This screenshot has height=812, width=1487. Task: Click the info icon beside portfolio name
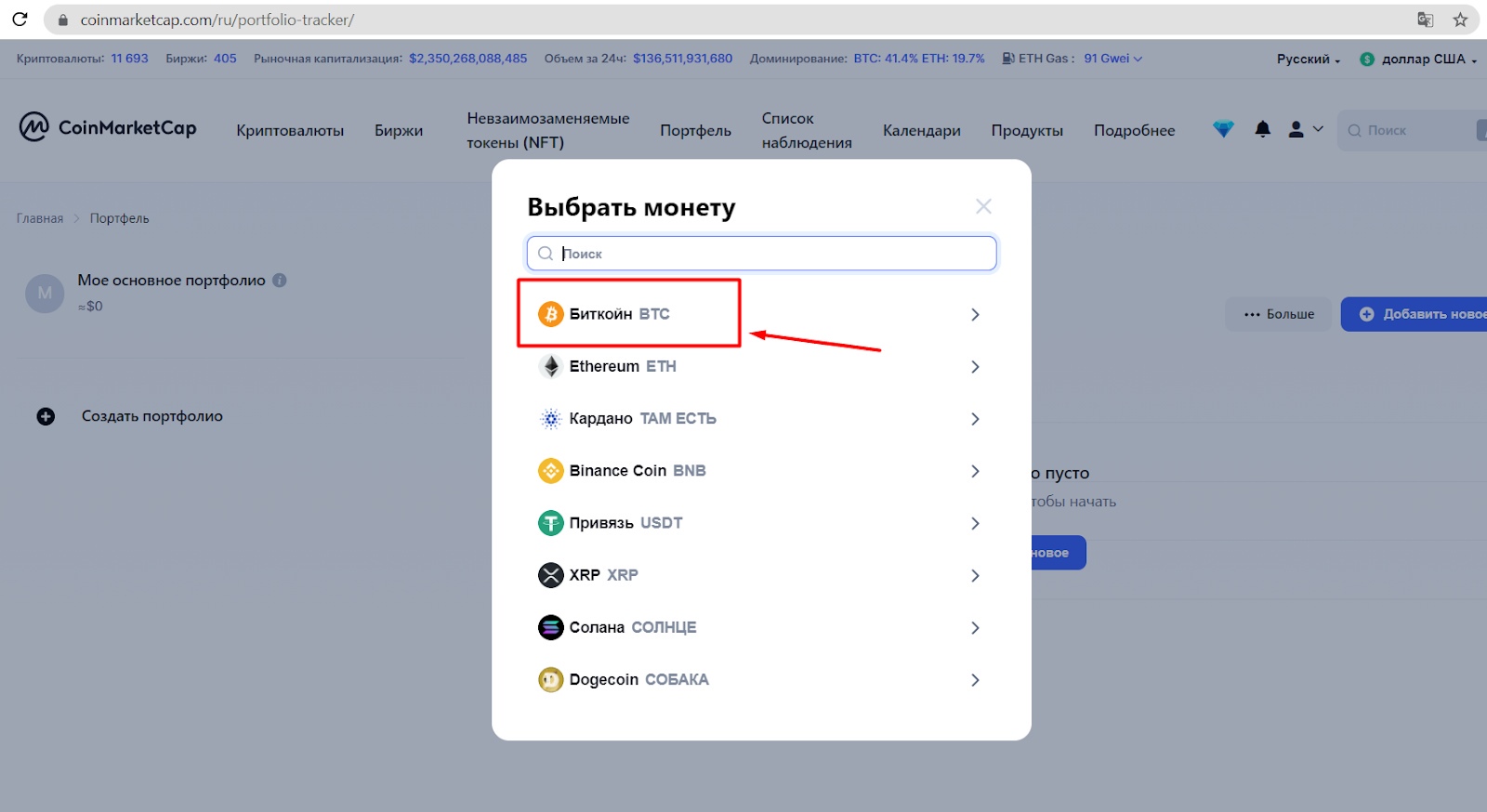(x=280, y=280)
